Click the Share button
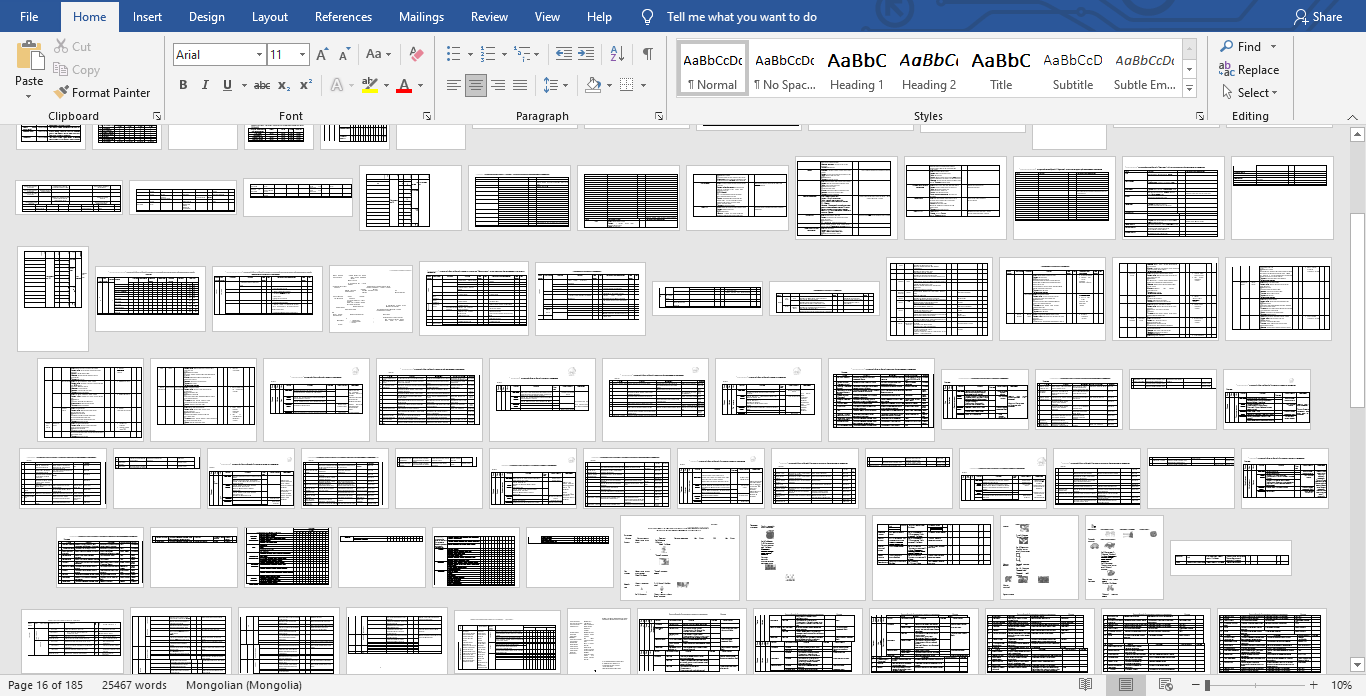1366x696 pixels. [1317, 17]
